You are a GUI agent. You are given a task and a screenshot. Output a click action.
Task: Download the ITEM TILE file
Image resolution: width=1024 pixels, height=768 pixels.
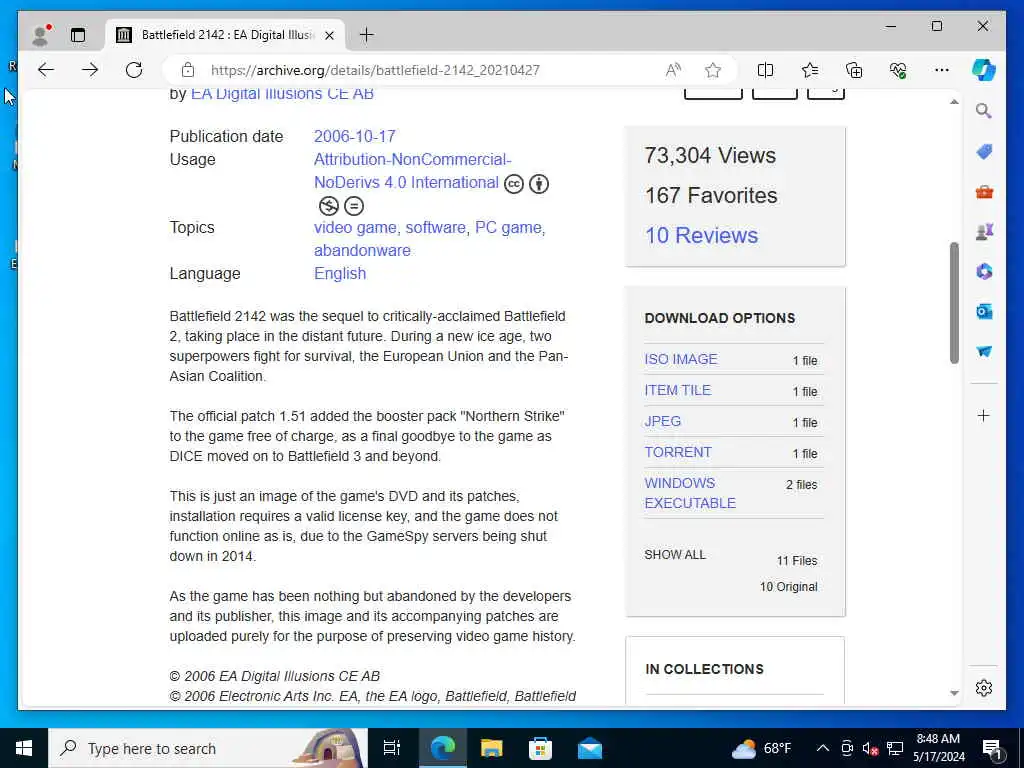click(x=678, y=391)
